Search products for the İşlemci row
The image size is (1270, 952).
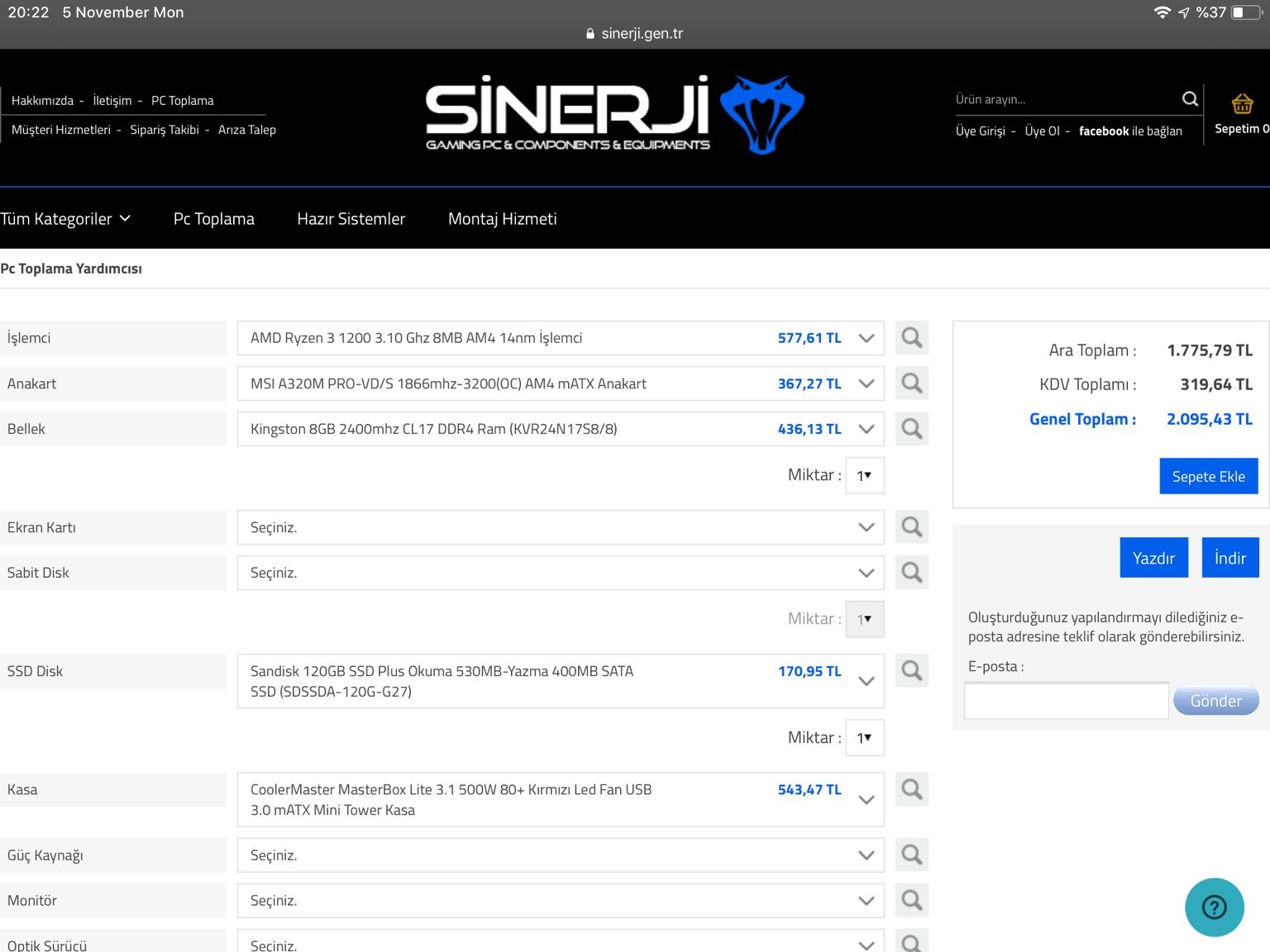click(x=912, y=338)
